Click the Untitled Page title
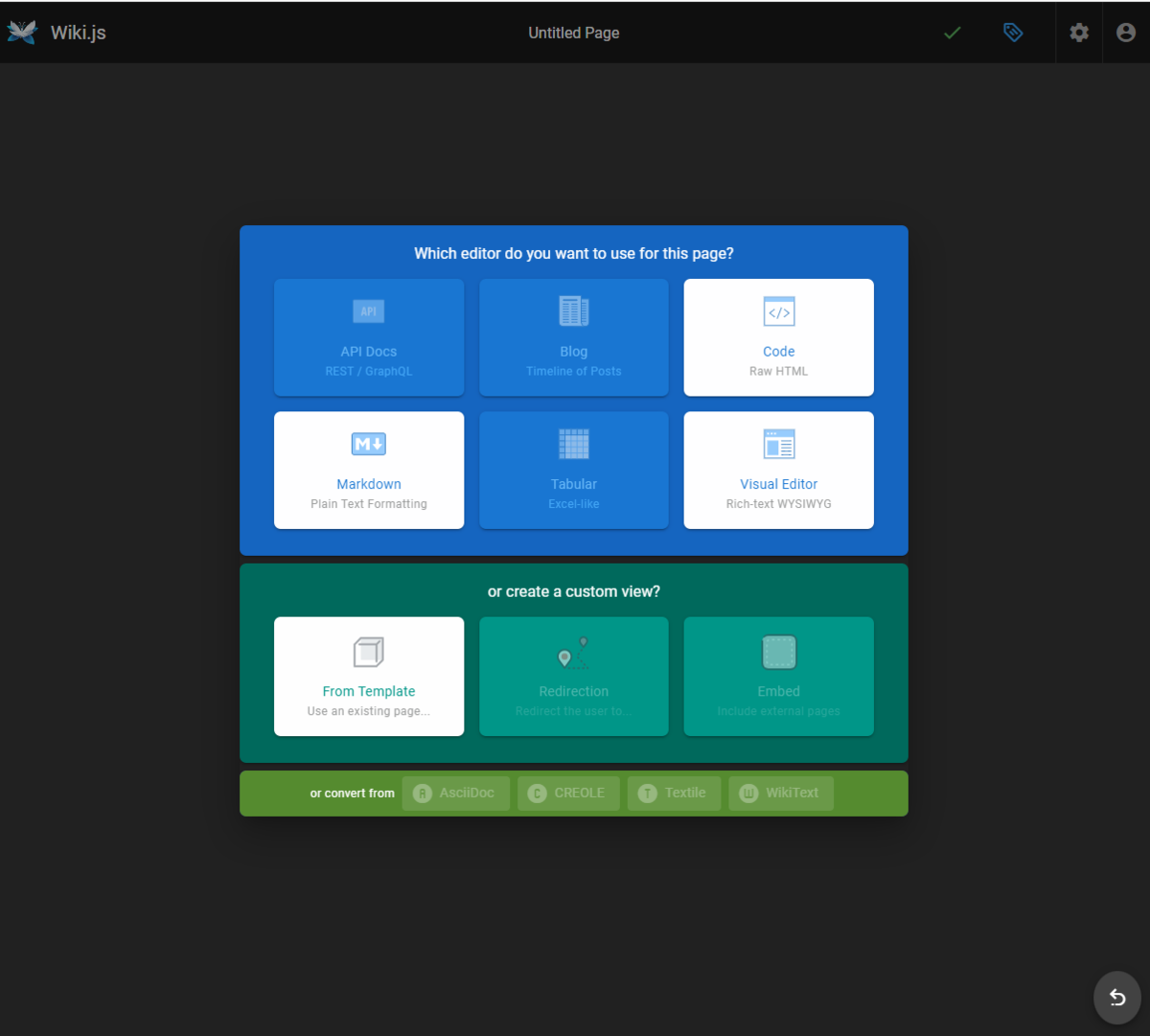Screen dimensions: 1150x1036 (x=574, y=33)
